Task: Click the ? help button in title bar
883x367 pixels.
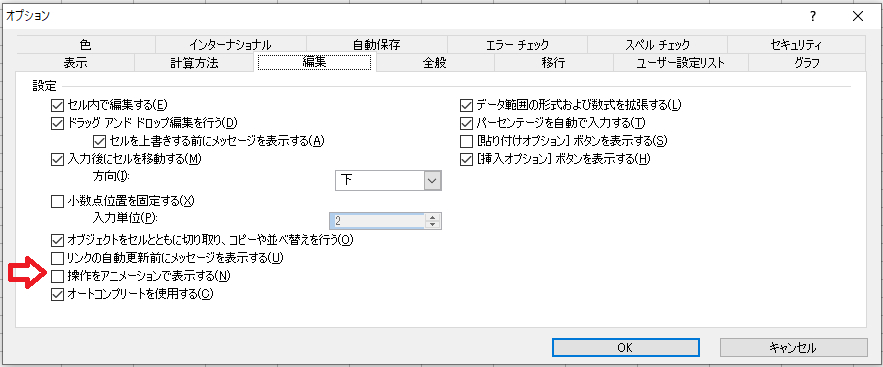Action: (813, 16)
